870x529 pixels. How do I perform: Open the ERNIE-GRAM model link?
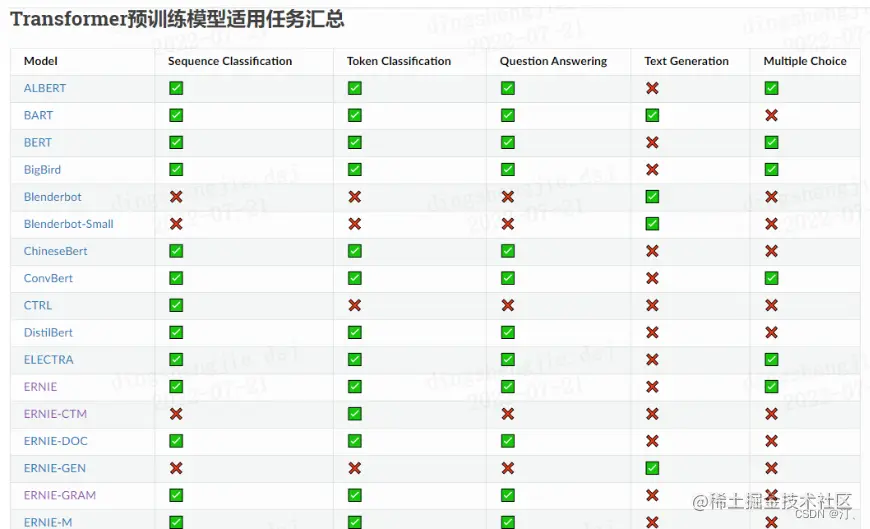coord(60,495)
